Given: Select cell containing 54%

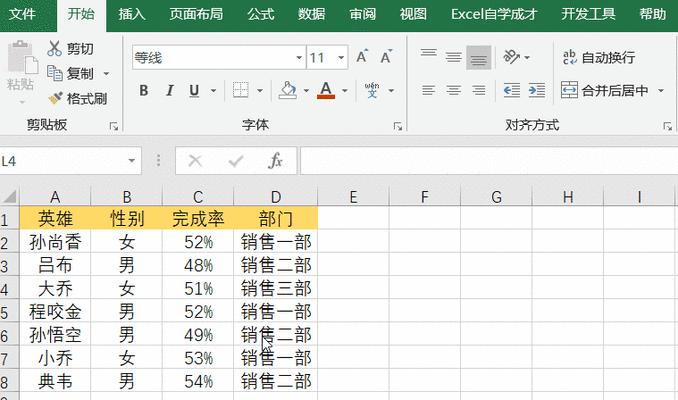Looking at the screenshot, I should pyautogui.click(x=198, y=381).
